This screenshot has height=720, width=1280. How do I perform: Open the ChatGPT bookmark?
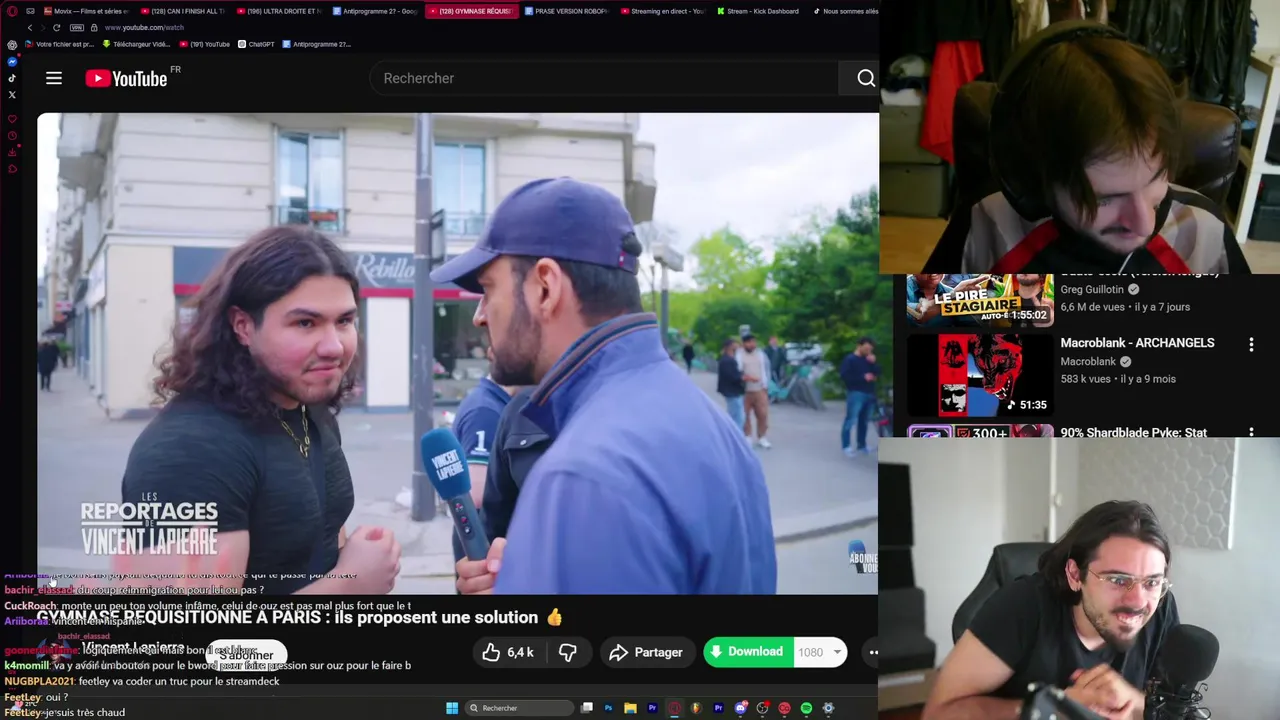[257, 44]
